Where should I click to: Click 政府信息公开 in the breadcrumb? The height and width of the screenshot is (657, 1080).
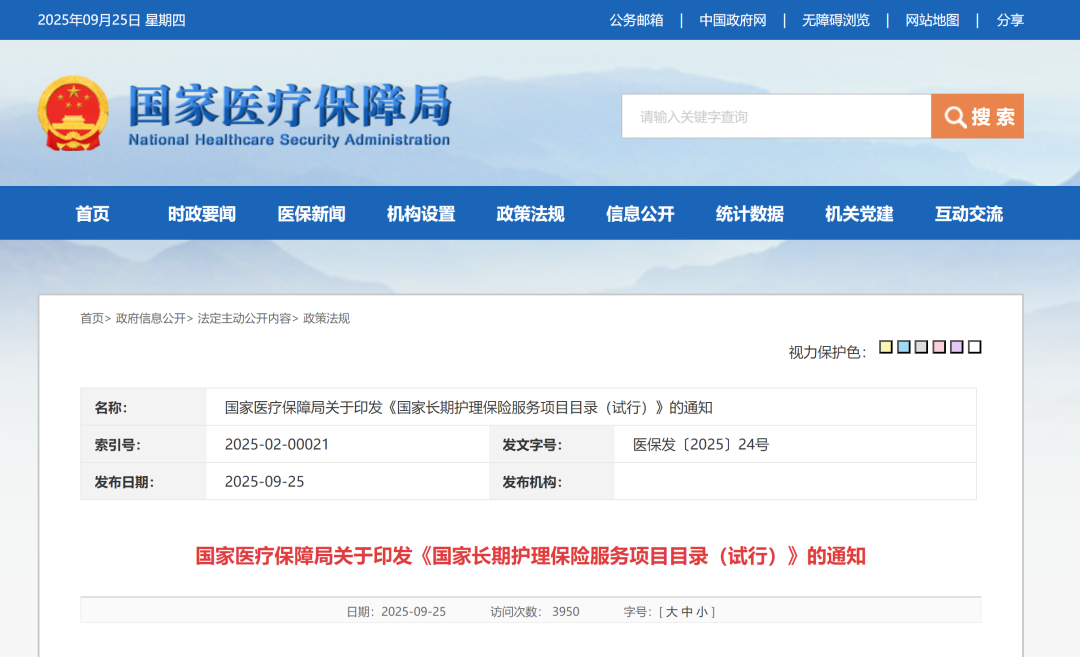pos(150,318)
